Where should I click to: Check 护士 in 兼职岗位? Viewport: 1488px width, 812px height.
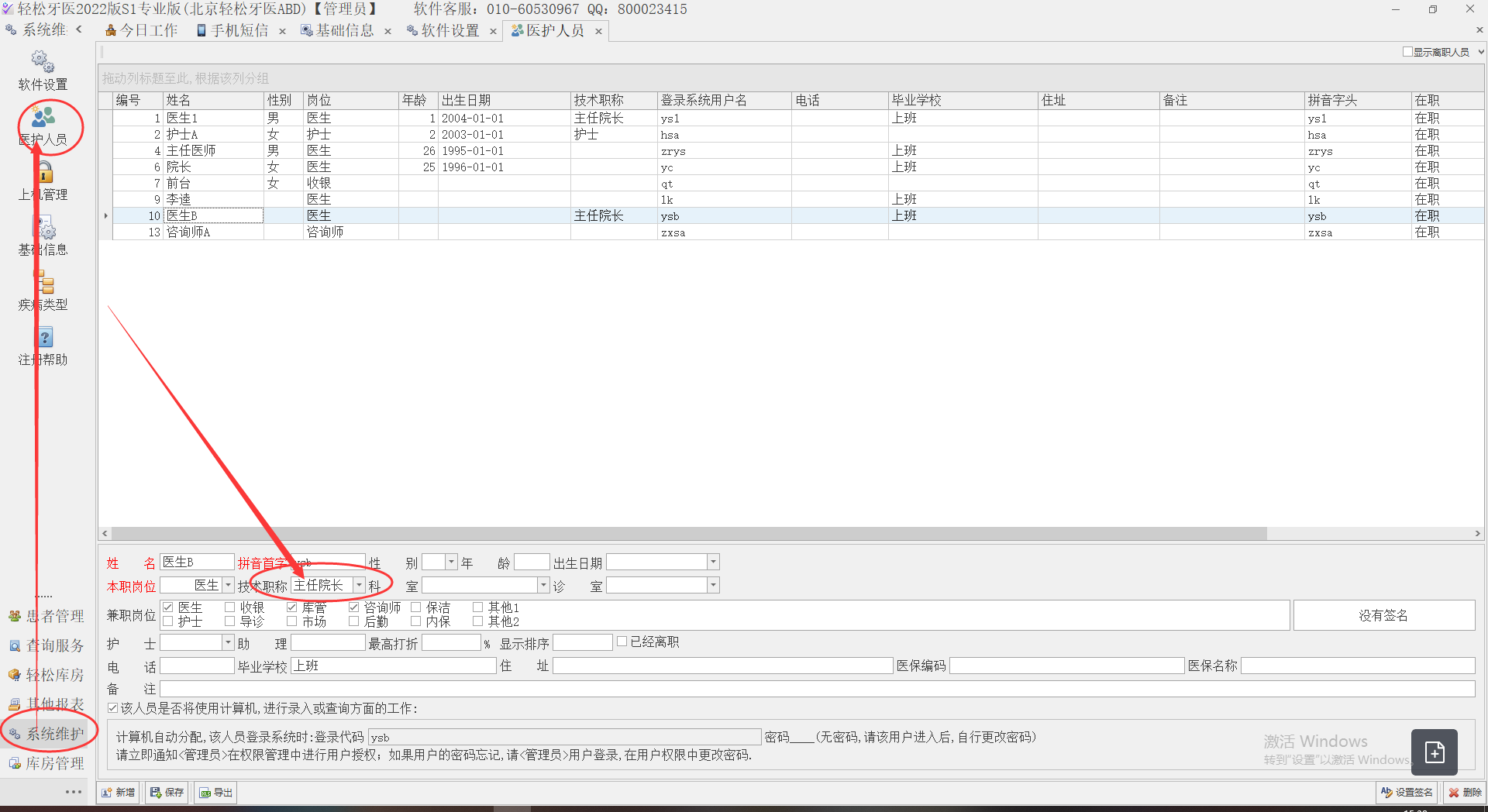pyautogui.click(x=168, y=621)
